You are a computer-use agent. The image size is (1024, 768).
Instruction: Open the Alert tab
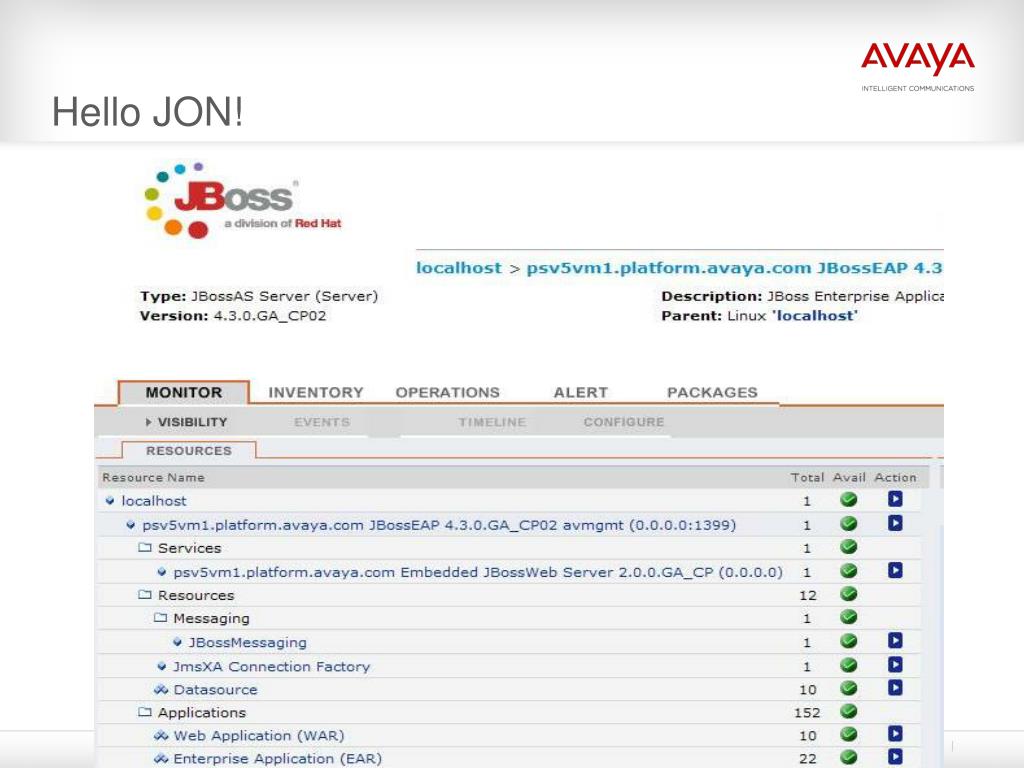[x=581, y=392]
